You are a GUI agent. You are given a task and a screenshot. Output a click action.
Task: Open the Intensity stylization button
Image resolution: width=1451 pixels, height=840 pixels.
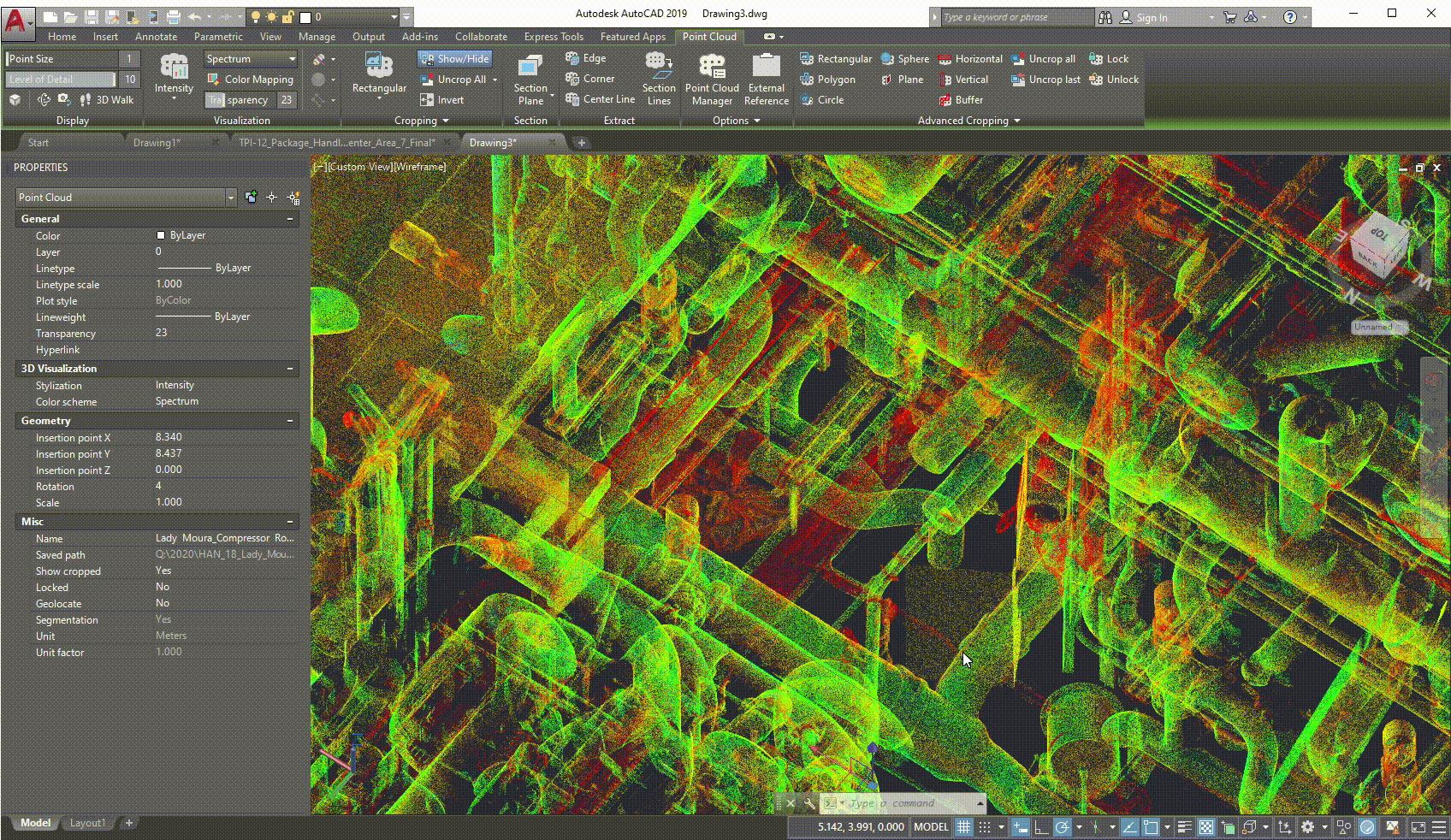point(174,78)
